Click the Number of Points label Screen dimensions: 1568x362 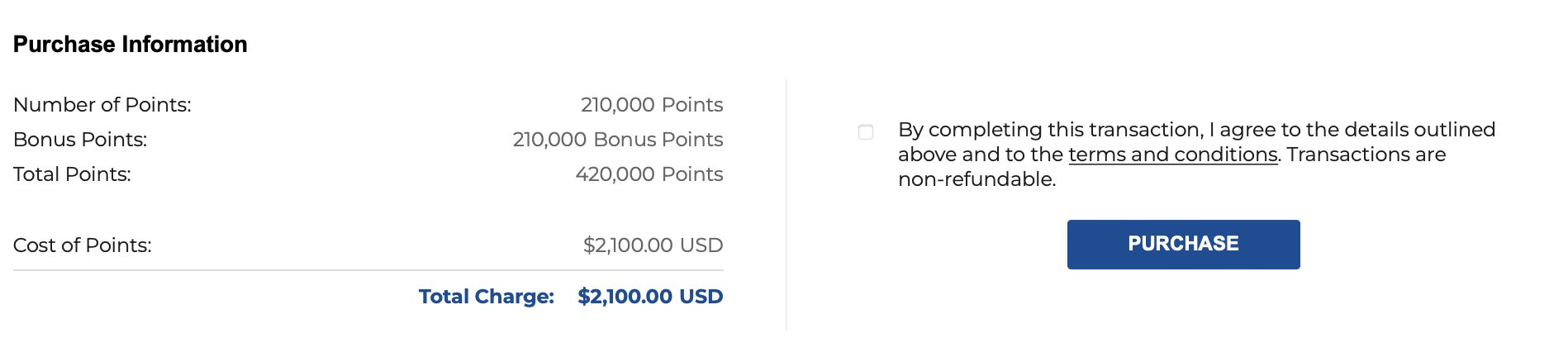102,105
